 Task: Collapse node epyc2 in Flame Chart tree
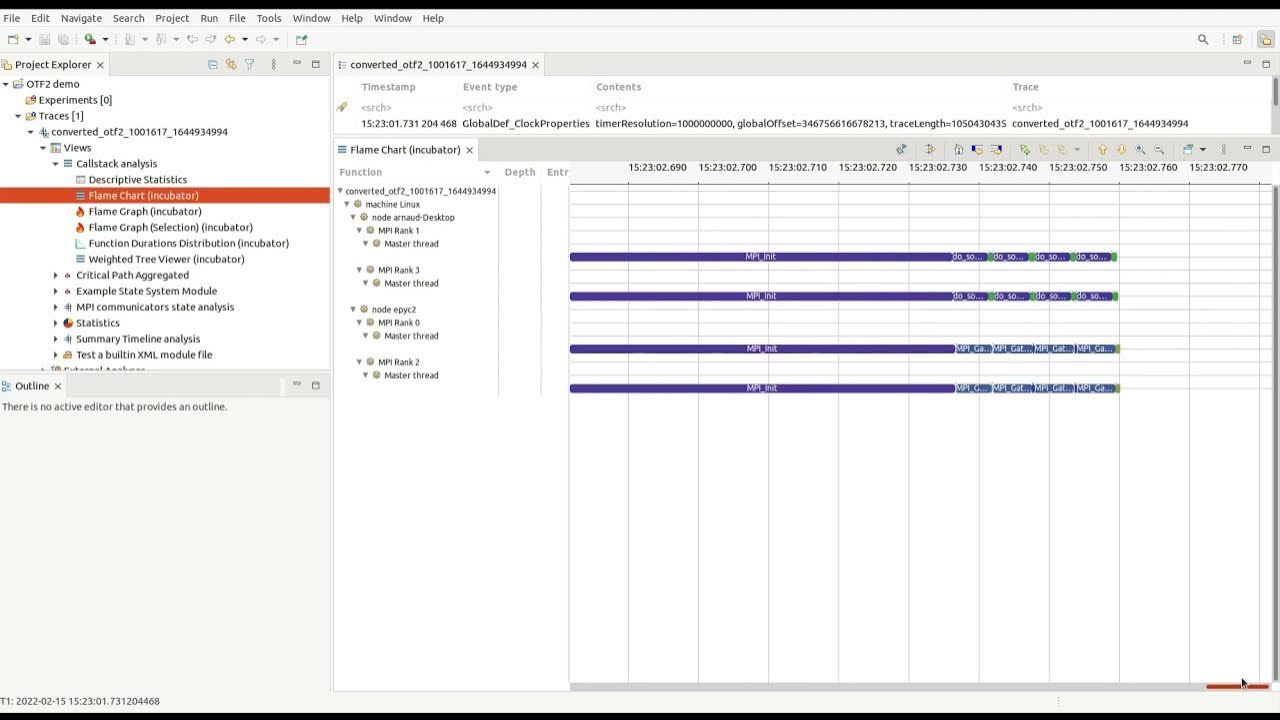(x=353, y=310)
